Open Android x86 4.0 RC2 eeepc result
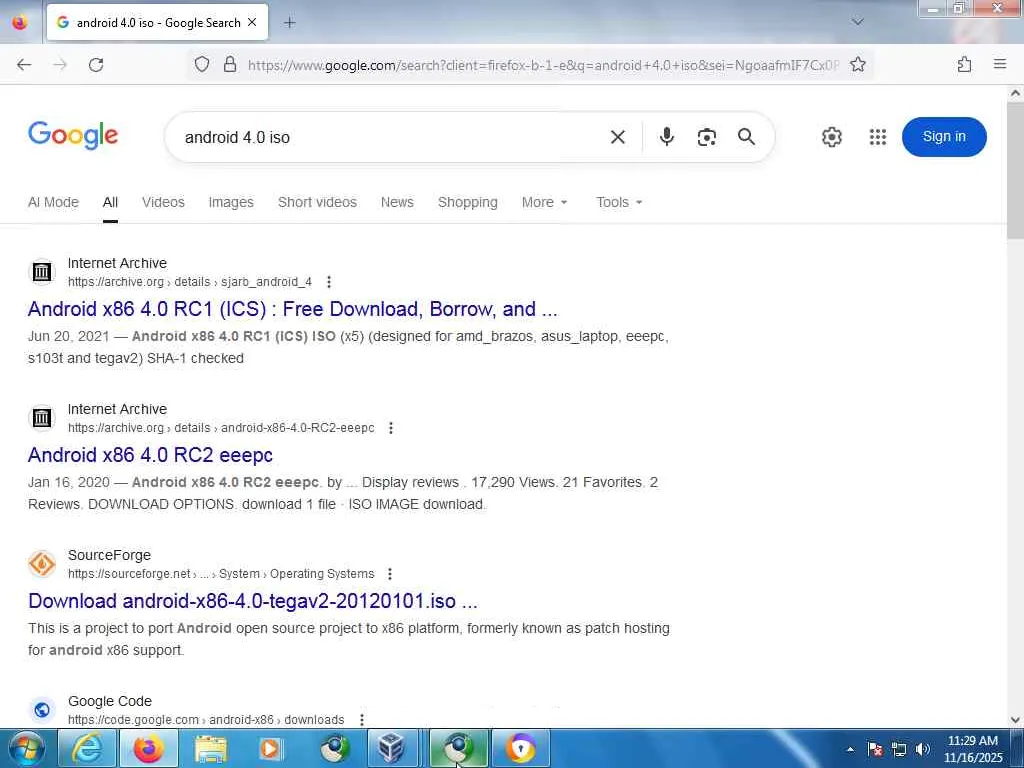This screenshot has height=768, width=1024. click(150, 455)
